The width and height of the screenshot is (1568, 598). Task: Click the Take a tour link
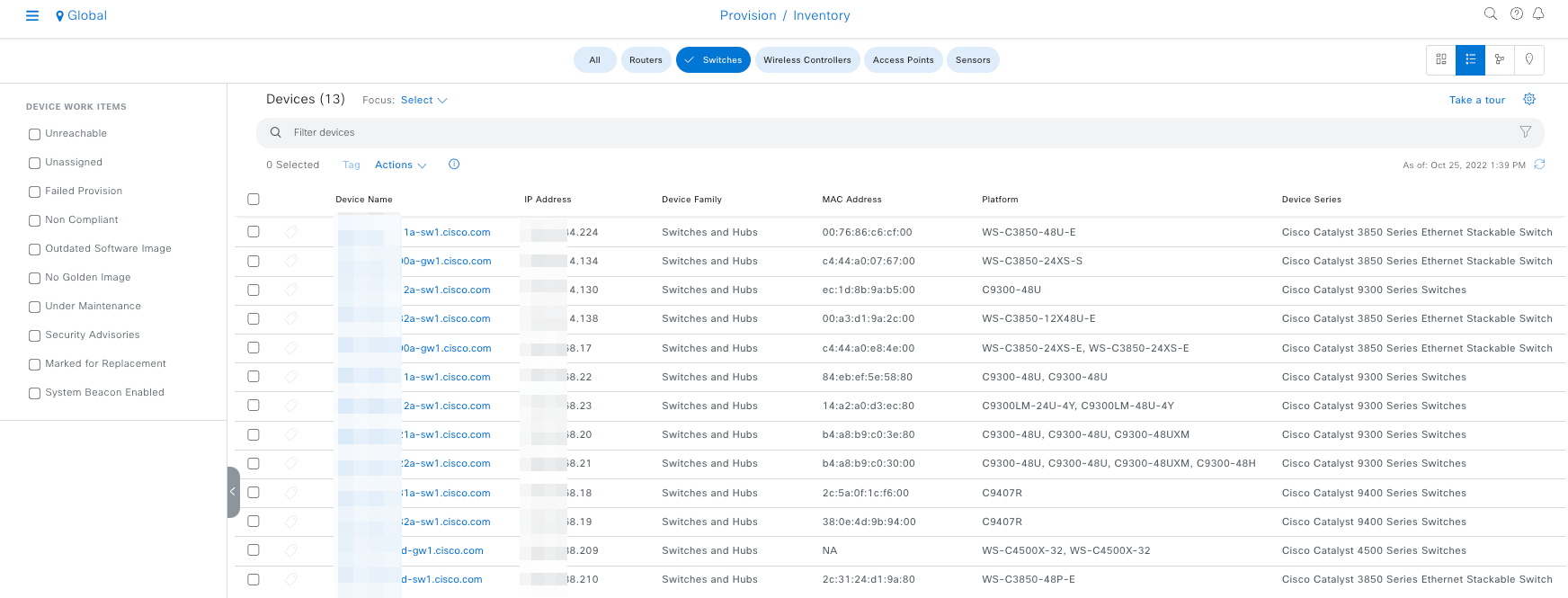coord(1477,100)
